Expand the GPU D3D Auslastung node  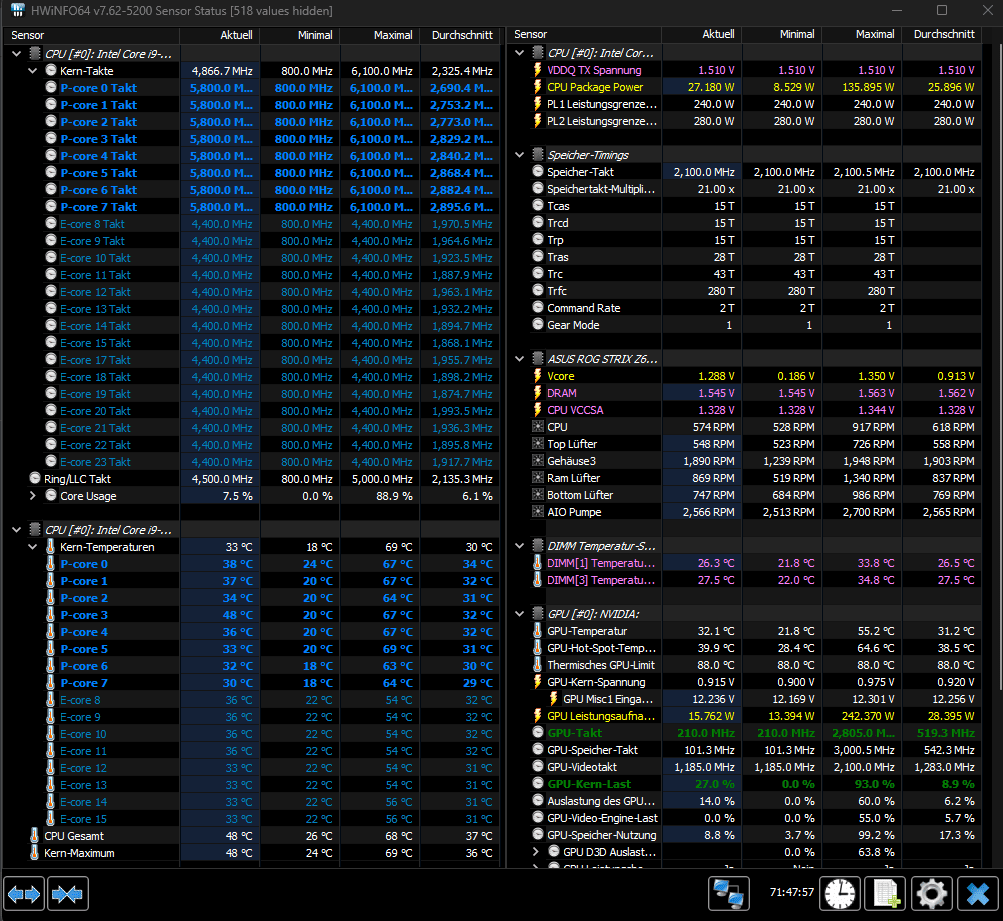[x=535, y=852]
